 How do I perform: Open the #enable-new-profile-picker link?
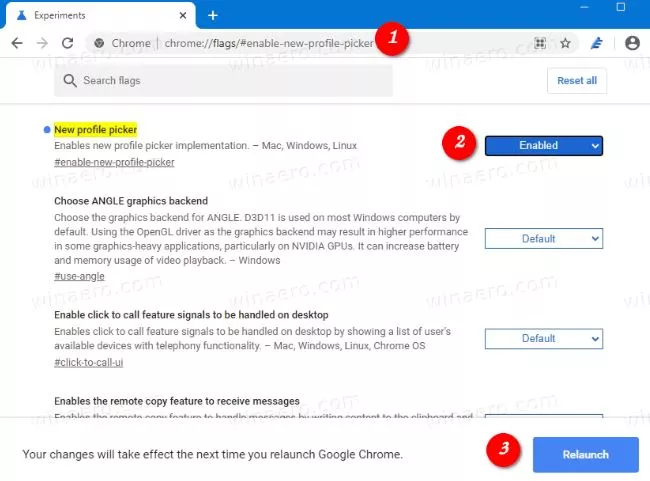(x=114, y=162)
